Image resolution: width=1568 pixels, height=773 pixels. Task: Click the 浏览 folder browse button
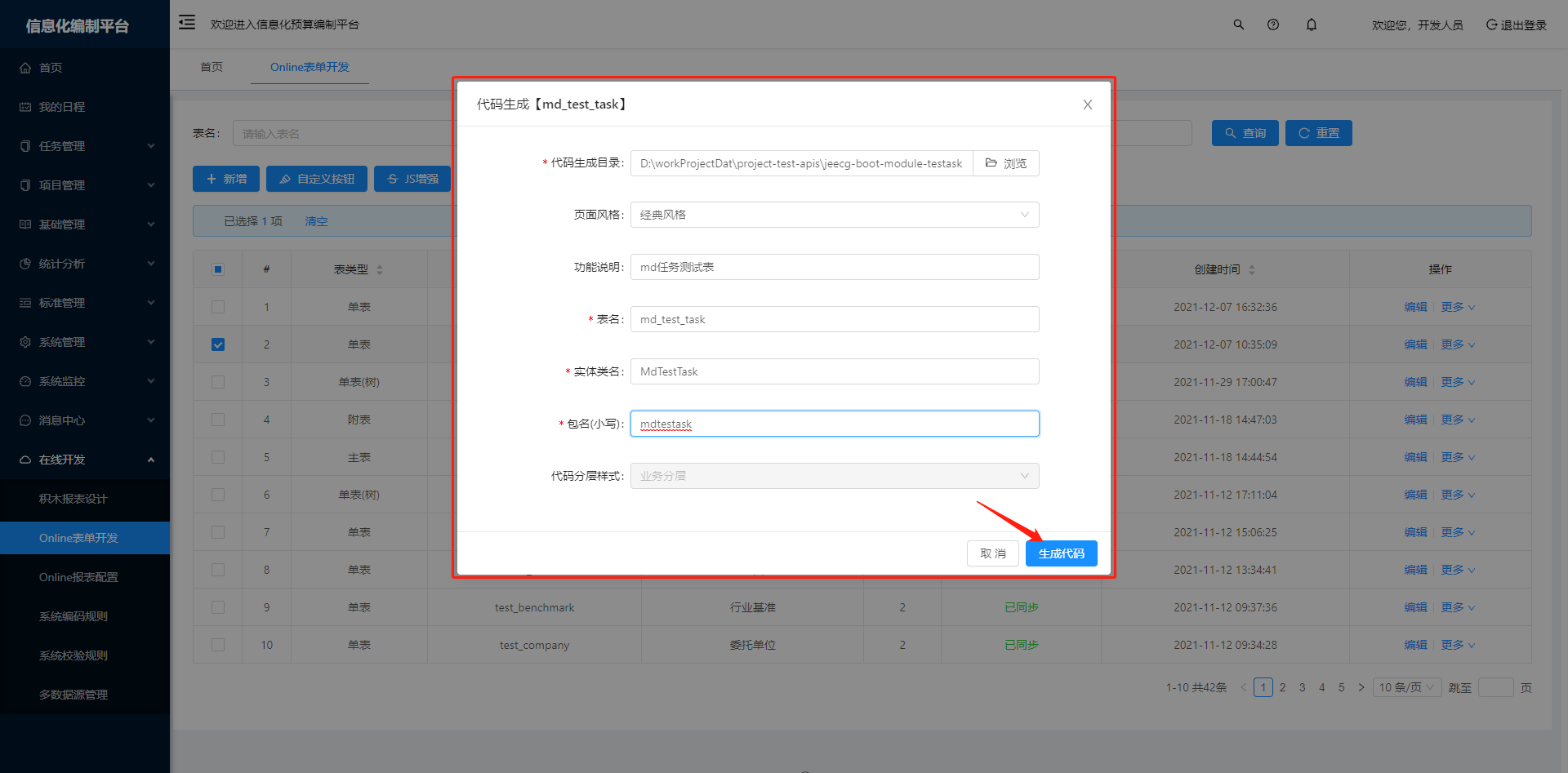(1006, 163)
